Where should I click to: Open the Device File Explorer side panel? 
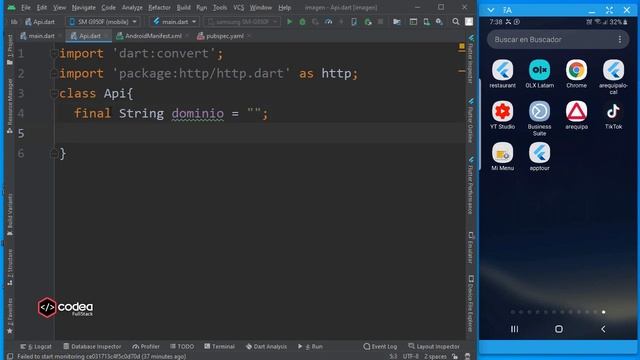coord(471,303)
